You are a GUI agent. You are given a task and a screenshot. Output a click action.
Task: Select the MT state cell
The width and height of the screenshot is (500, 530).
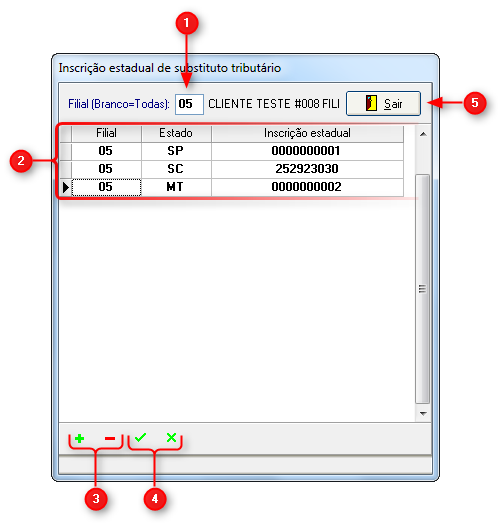pos(176,187)
